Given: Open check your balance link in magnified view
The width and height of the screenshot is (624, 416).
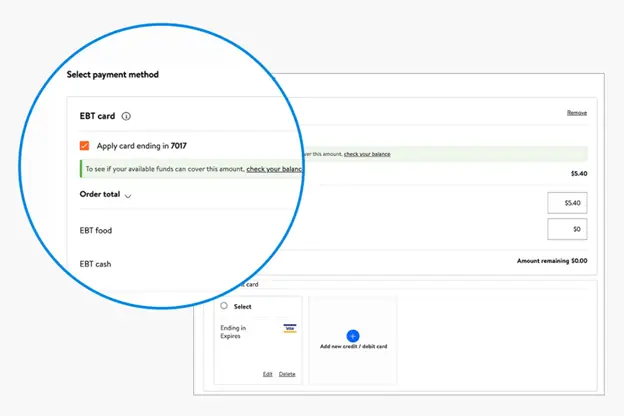Looking at the screenshot, I should pyautogui.click(x=274, y=169).
